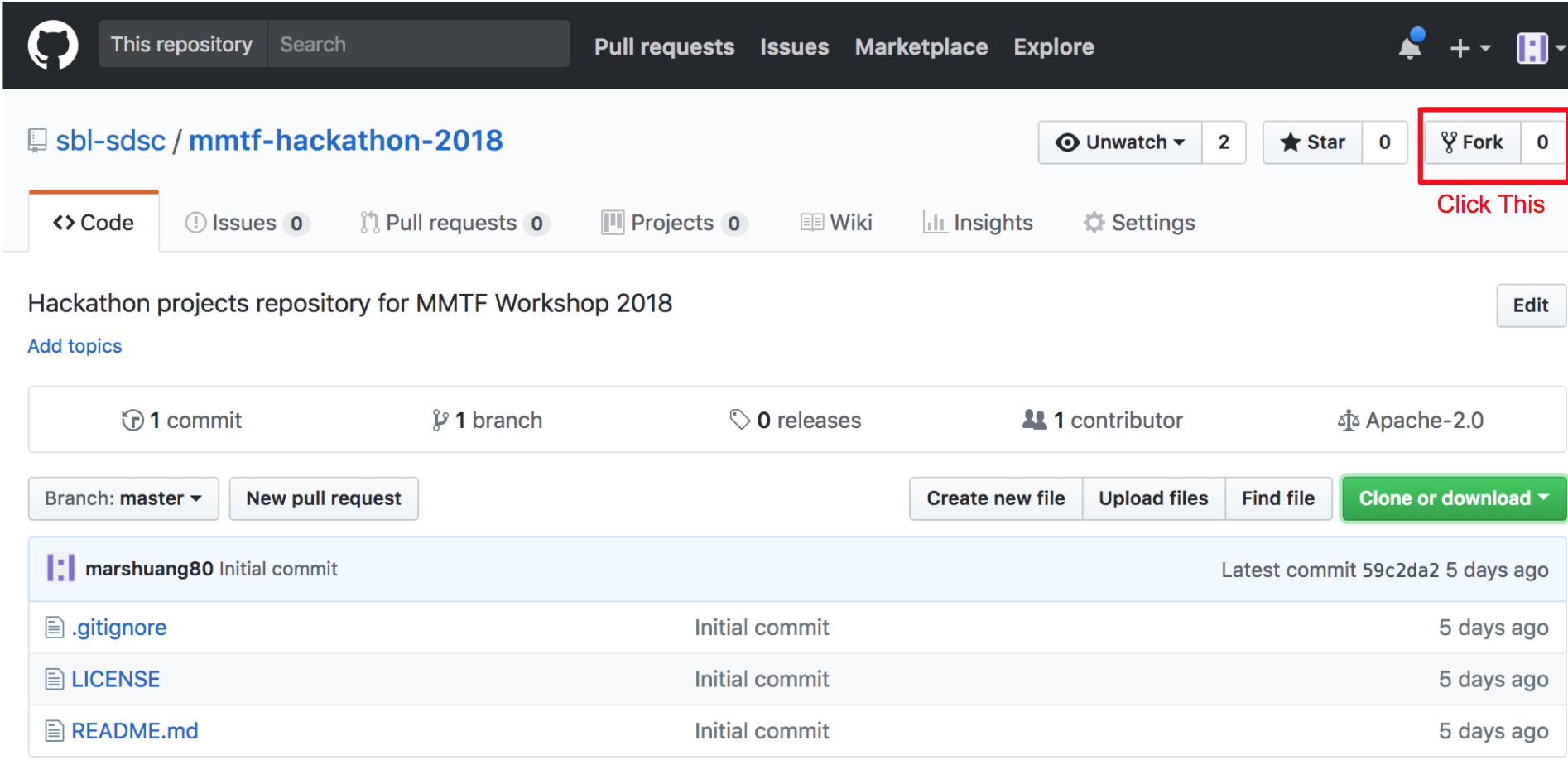Click the branch icon beside 1 branch
The width and height of the screenshot is (1568, 760).
point(440,421)
